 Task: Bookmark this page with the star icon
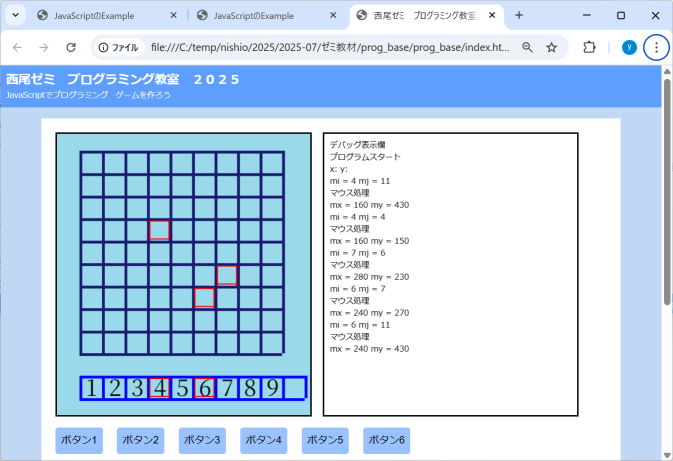pos(552,47)
